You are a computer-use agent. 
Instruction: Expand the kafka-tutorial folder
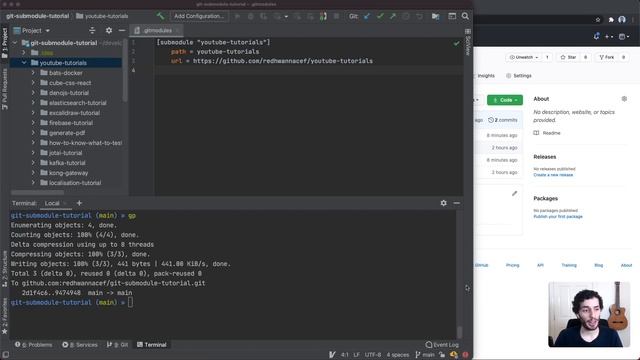(33, 162)
